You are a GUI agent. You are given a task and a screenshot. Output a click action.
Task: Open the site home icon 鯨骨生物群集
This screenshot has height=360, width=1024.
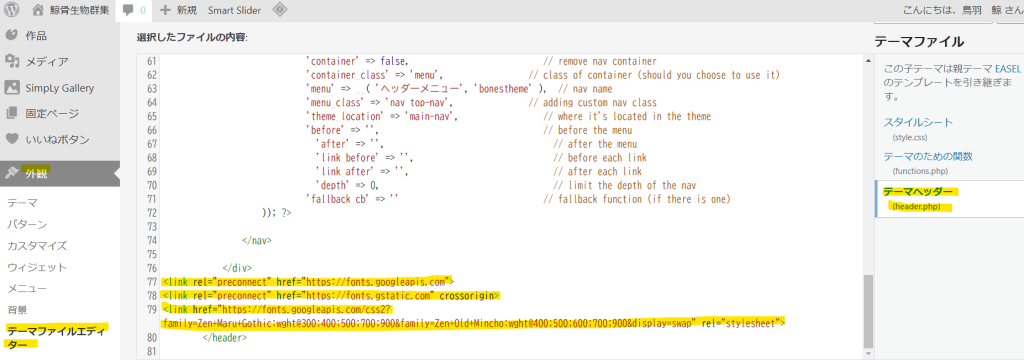(x=39, y=10)
